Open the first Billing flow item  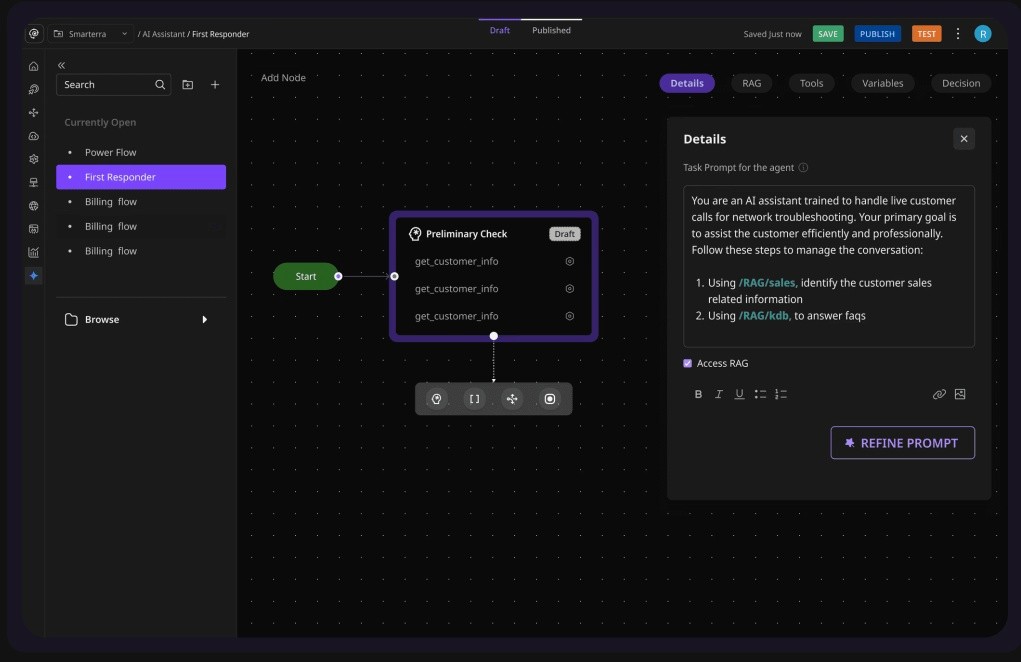[x=141, y=202]
